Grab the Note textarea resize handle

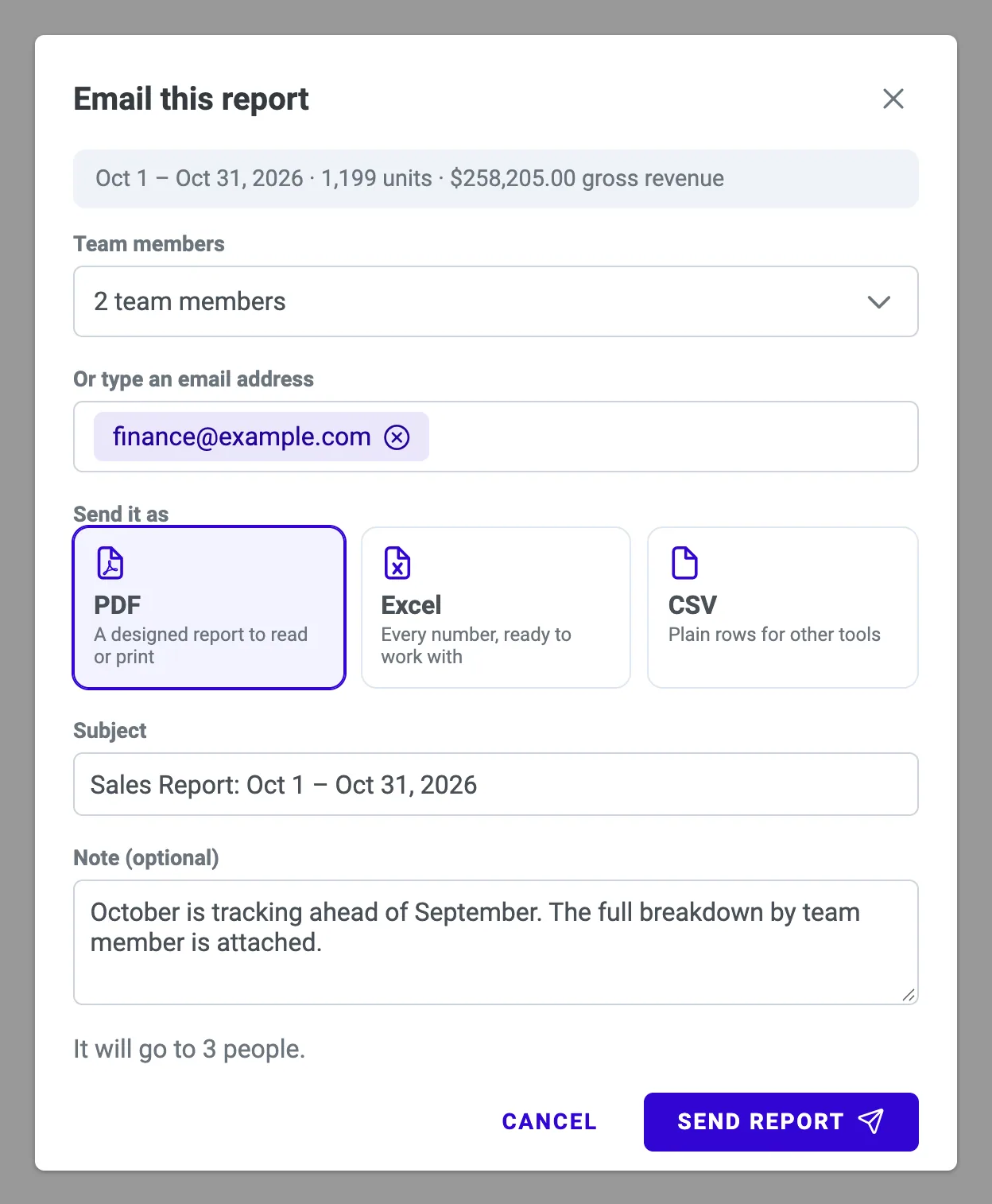tap(909, 995)
